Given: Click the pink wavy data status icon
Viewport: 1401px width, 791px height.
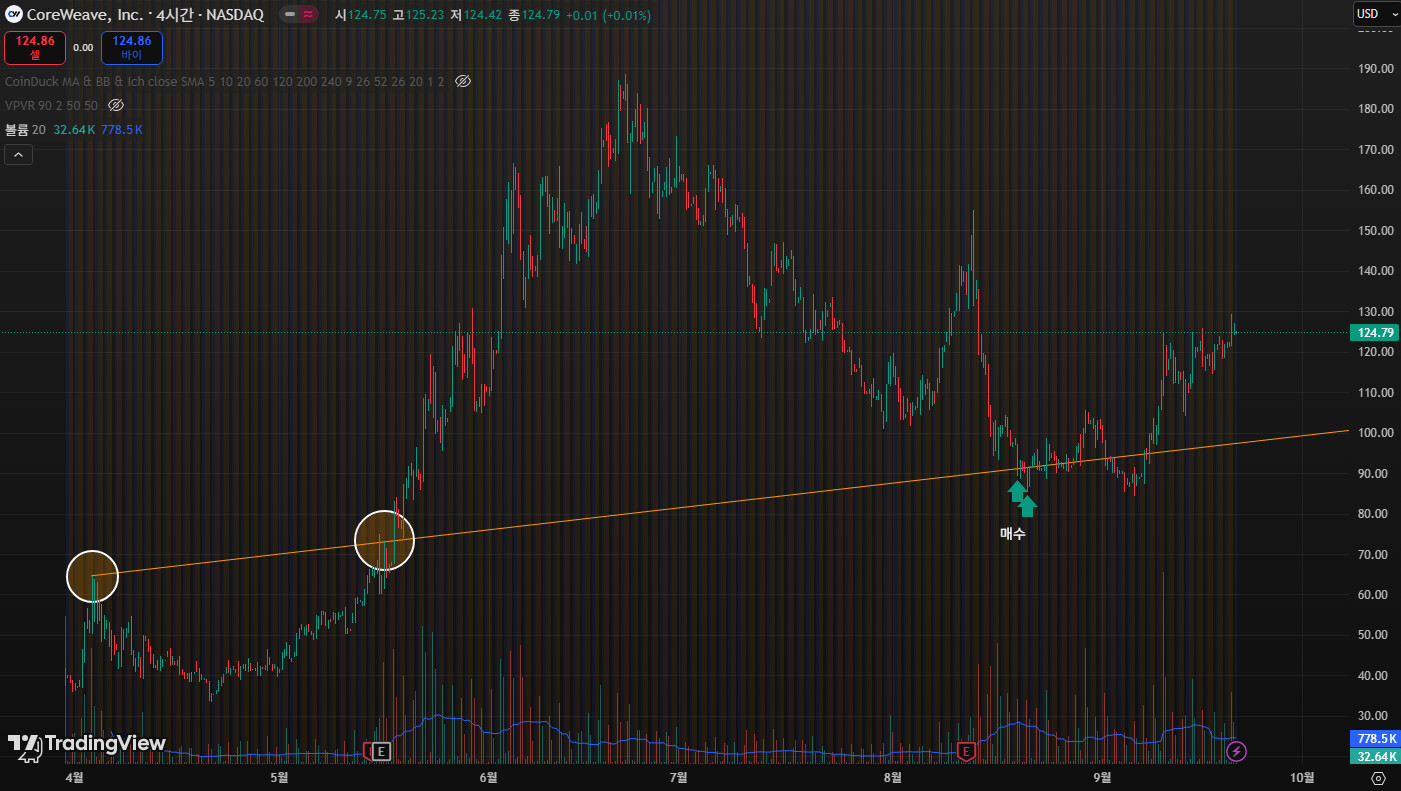Looking at the screenshot, I should tap(308, 15).
